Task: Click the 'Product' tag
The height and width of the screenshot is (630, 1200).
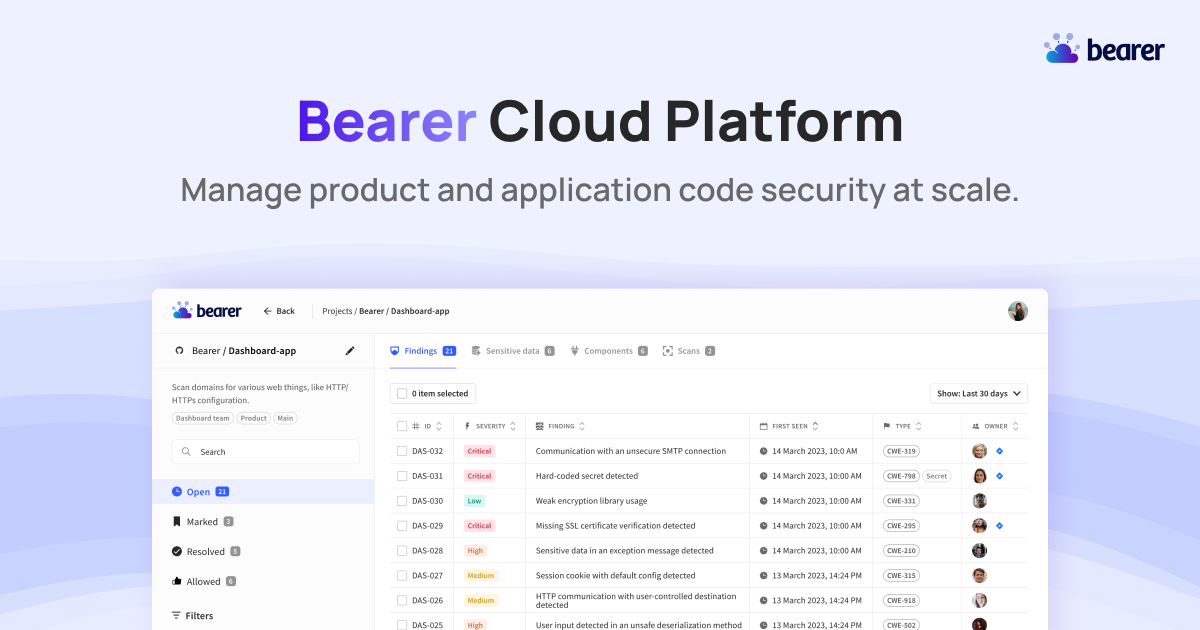Action: (x=254, y=418)
